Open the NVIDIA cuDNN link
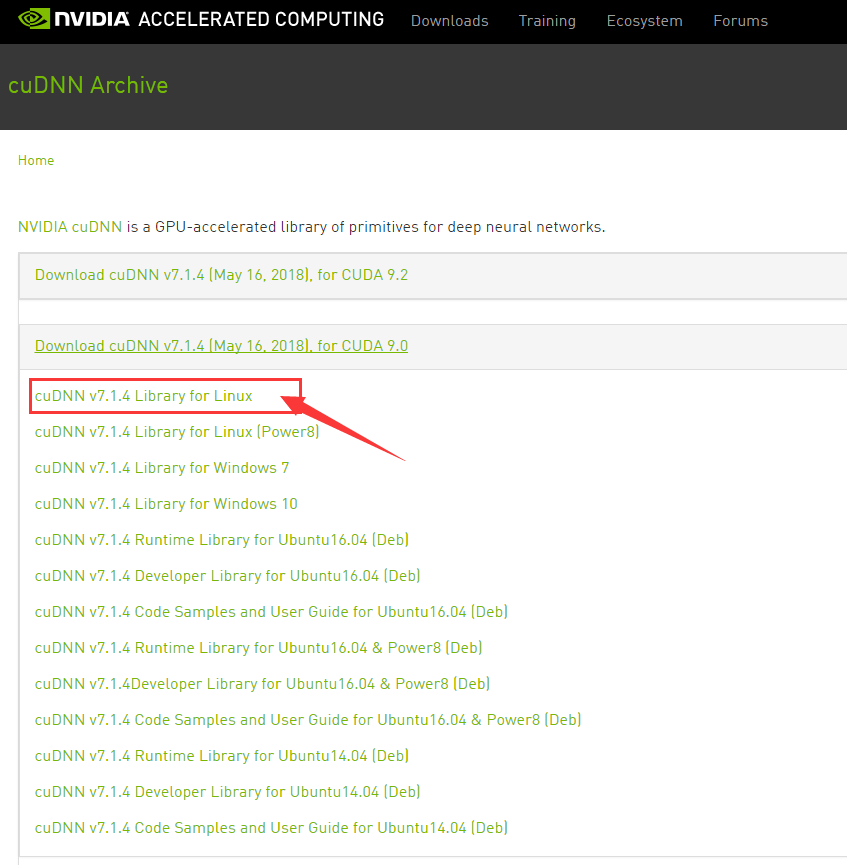 [x=70, y=227]
